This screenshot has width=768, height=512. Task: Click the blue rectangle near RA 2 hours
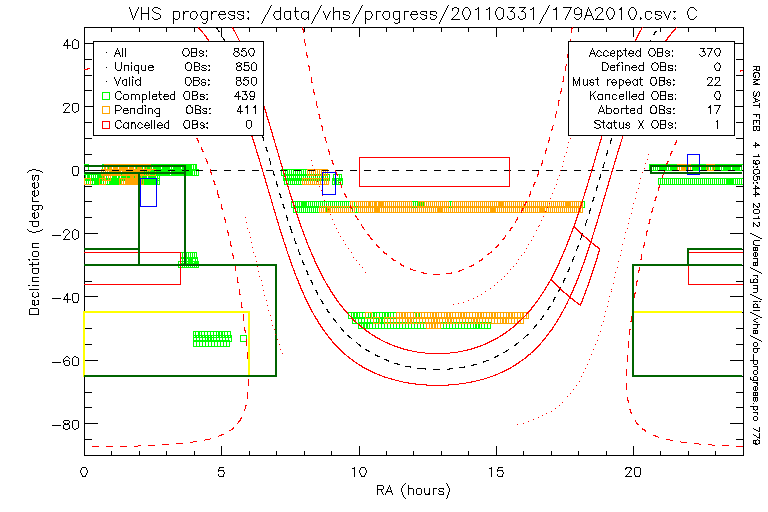(148, 191)
